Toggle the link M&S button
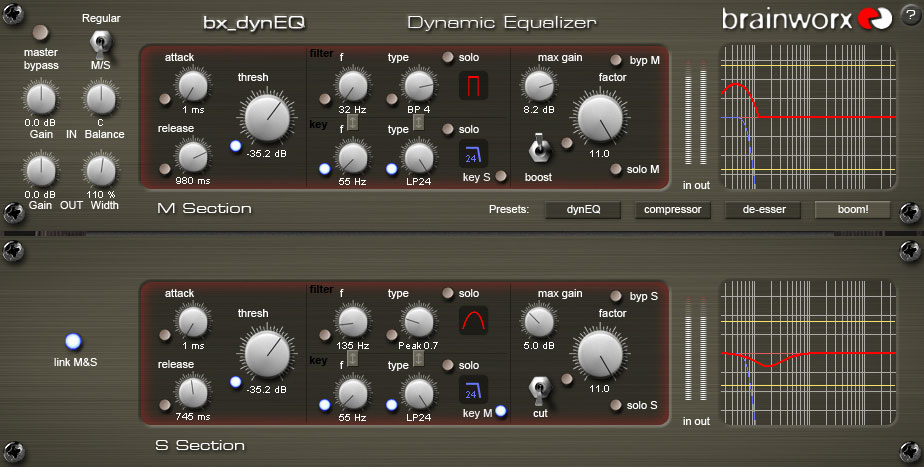This screenshot has width=924, height=467. pos(73,341)
